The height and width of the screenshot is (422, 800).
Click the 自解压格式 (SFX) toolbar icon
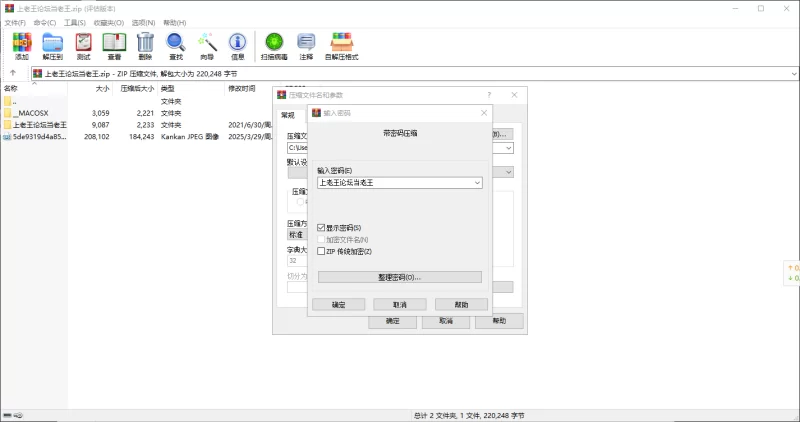(x=343, y=43)
